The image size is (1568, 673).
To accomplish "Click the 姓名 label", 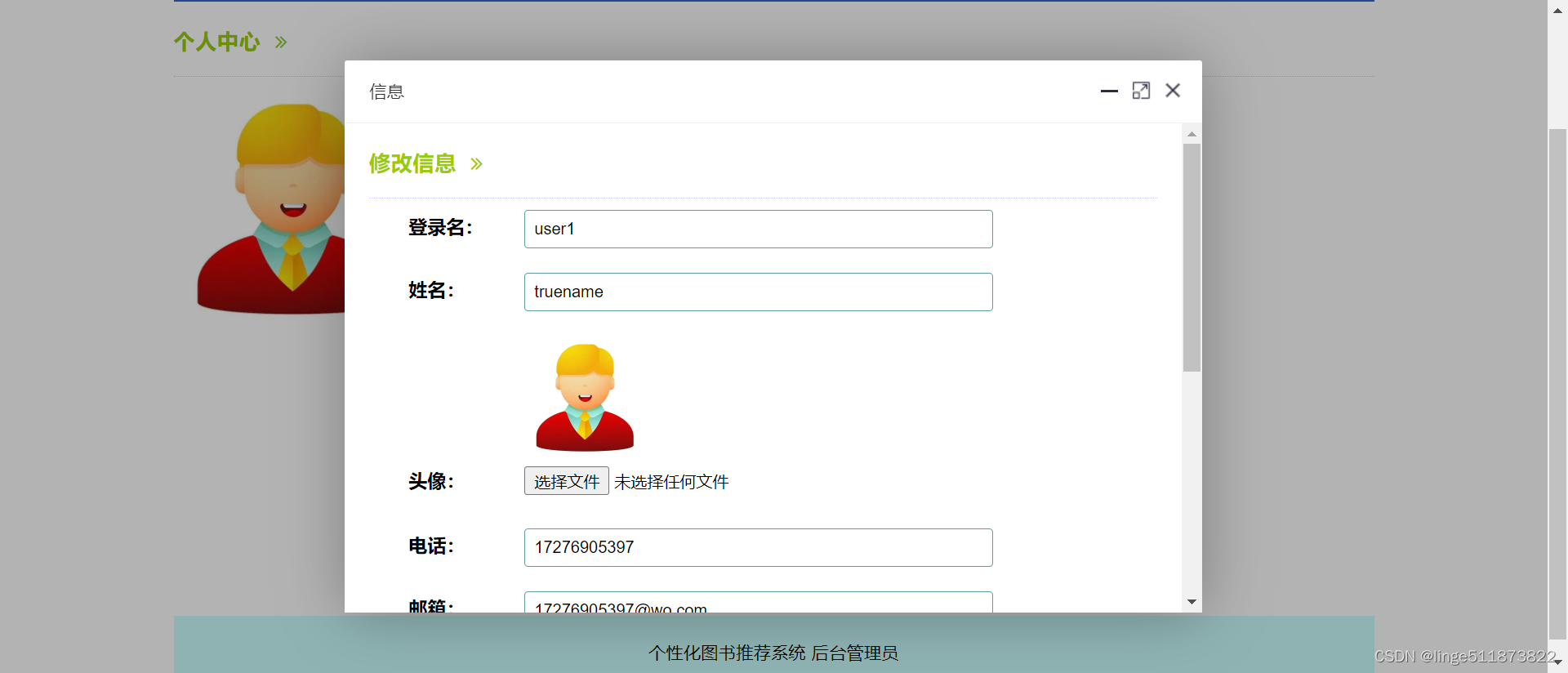I will 431,291.
